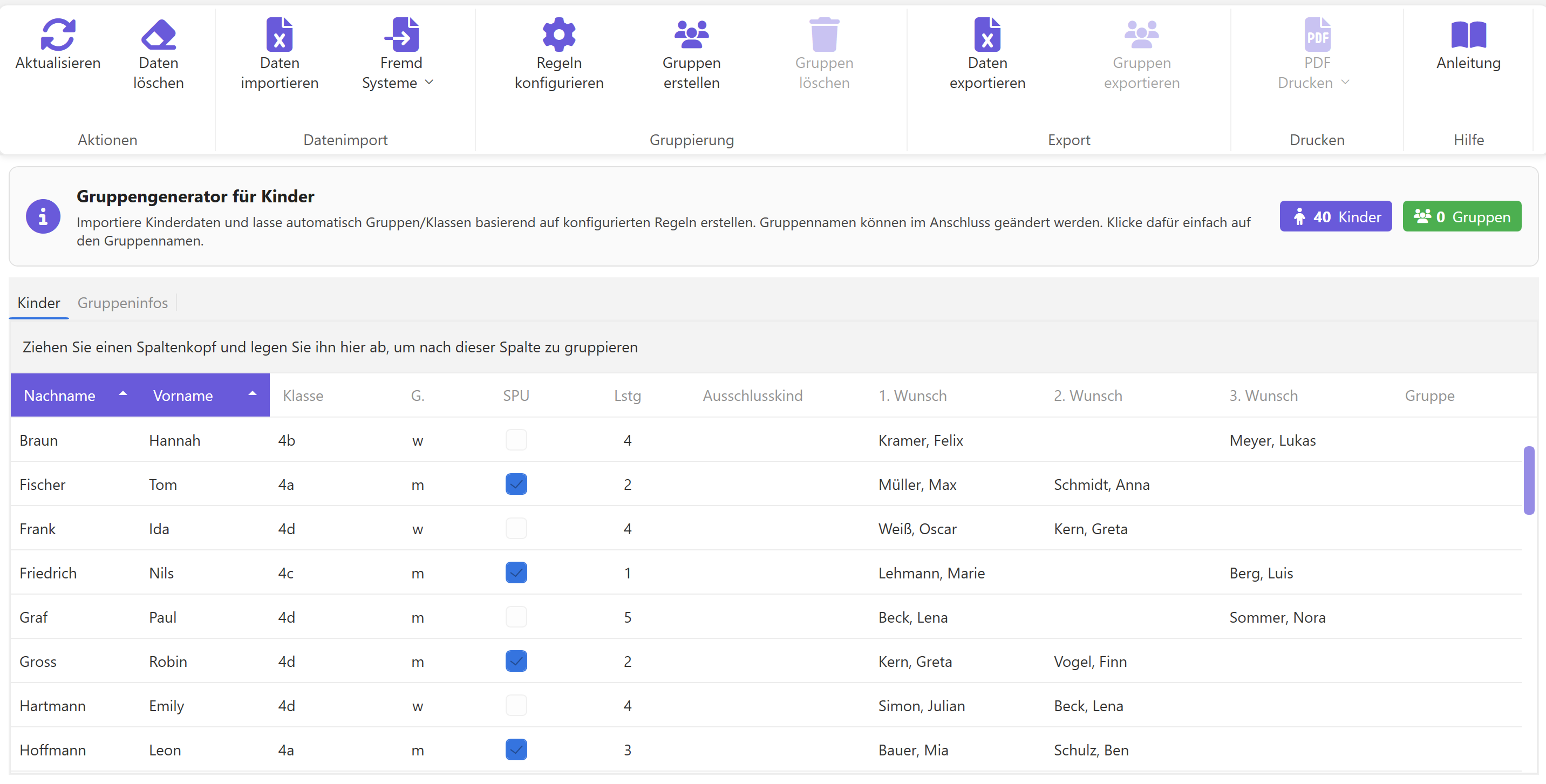Enable SPU checkbox for Braun Hannah
The width and height of the screenshot is (1546, 784).
tap(516, 440)
